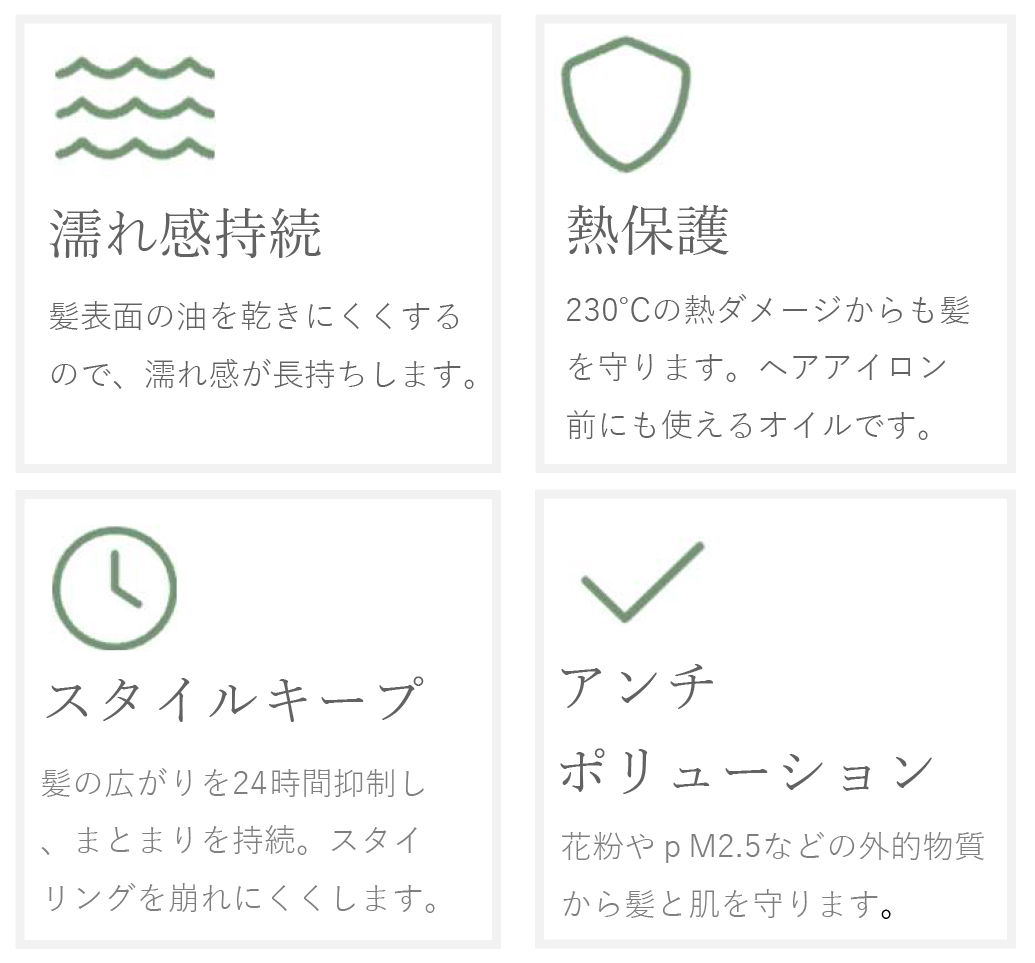Click the ポリューション heading line
Screen dimensions: 1035x963
(x=747, y=772)
